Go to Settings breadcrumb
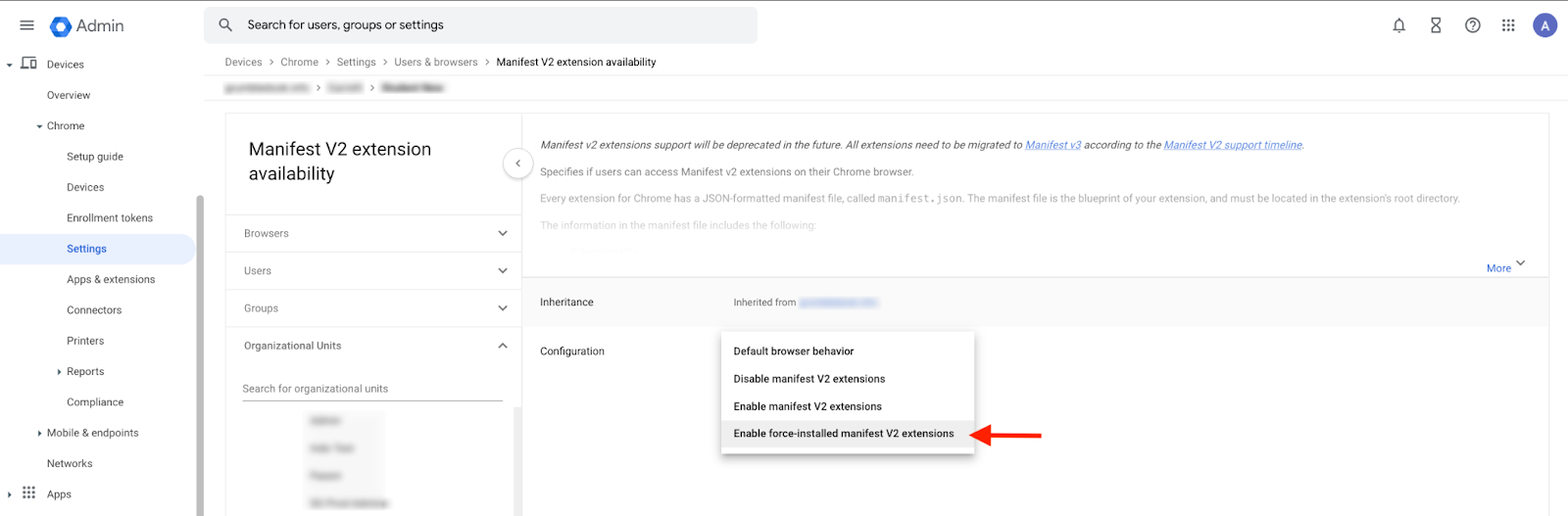The height and width of the screenshot is (516, 1568). click(x=356, y=62)
